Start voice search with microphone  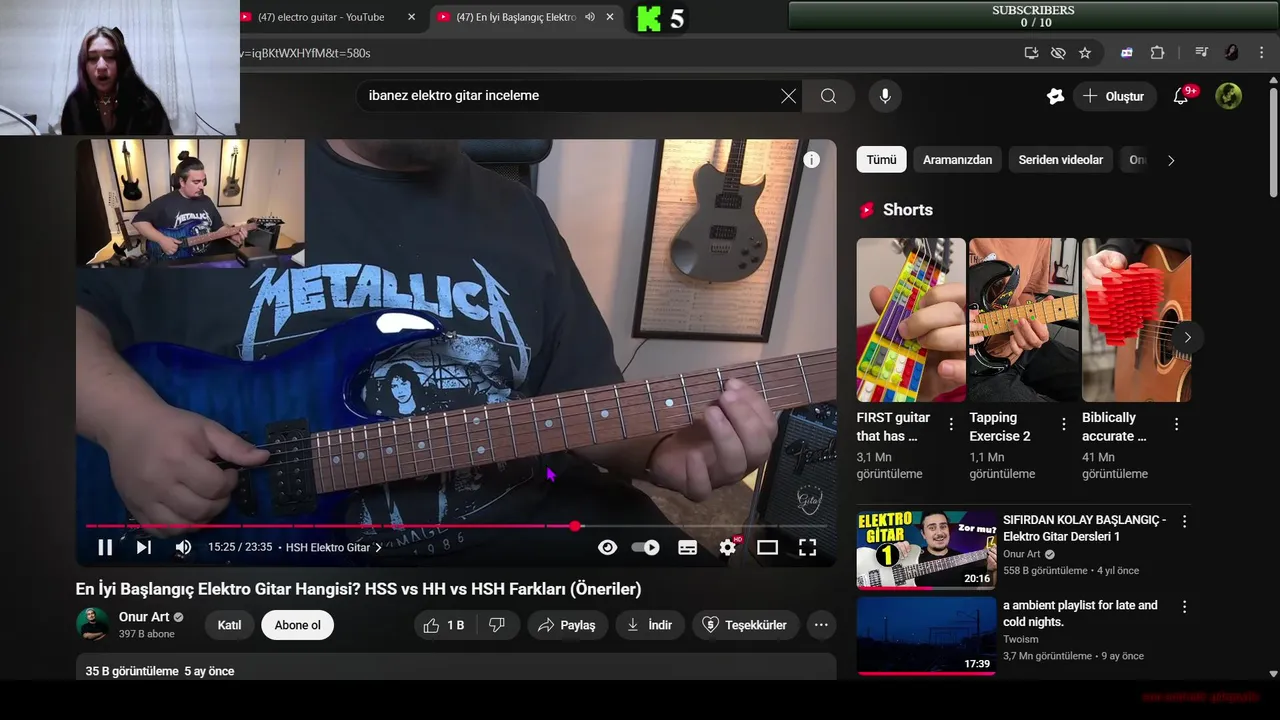(884, 96)
